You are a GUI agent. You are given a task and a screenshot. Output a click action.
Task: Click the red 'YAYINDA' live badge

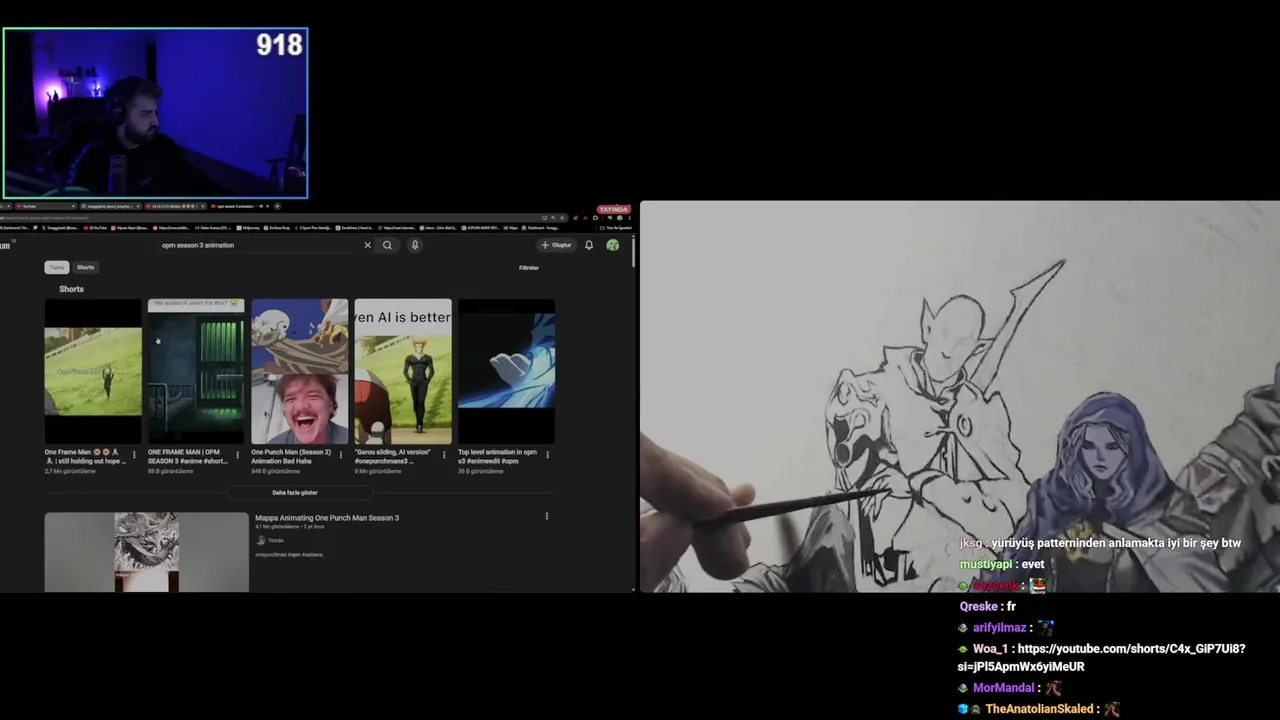pos(614,210)
